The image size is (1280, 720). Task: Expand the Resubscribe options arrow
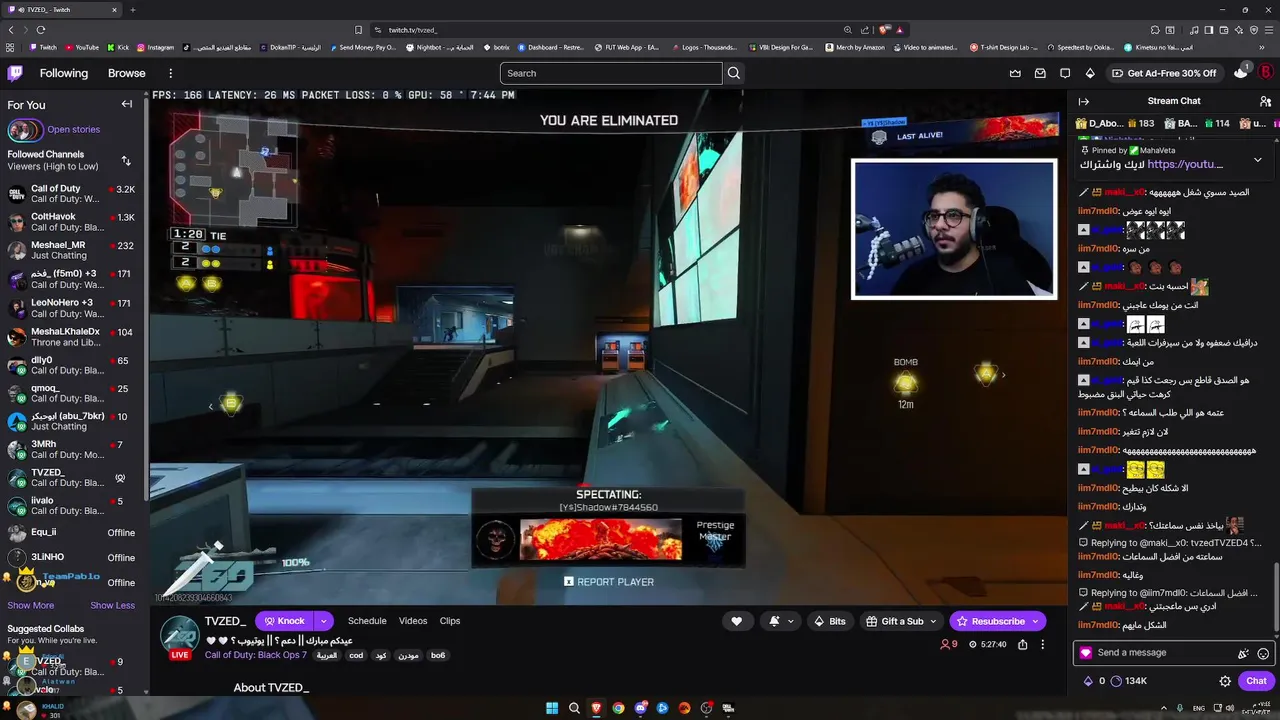(x=1035, y=621)
